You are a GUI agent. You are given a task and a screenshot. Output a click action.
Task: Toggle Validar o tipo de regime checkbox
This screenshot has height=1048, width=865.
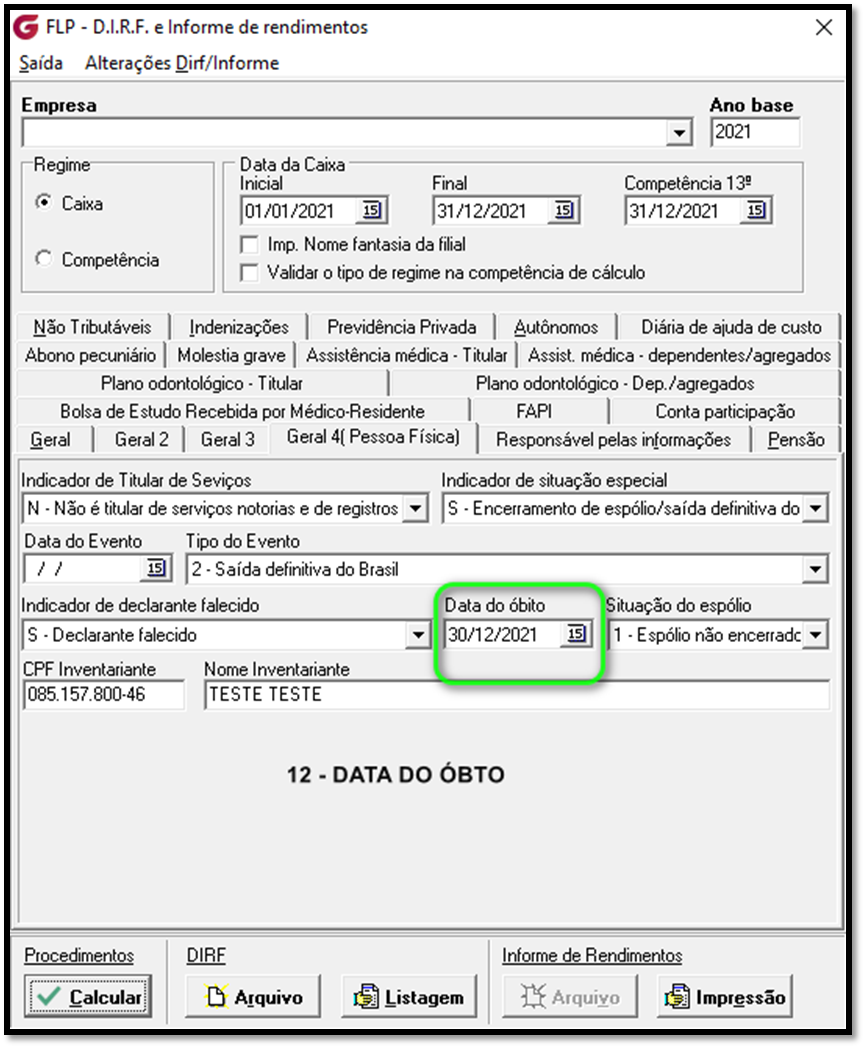249,273
